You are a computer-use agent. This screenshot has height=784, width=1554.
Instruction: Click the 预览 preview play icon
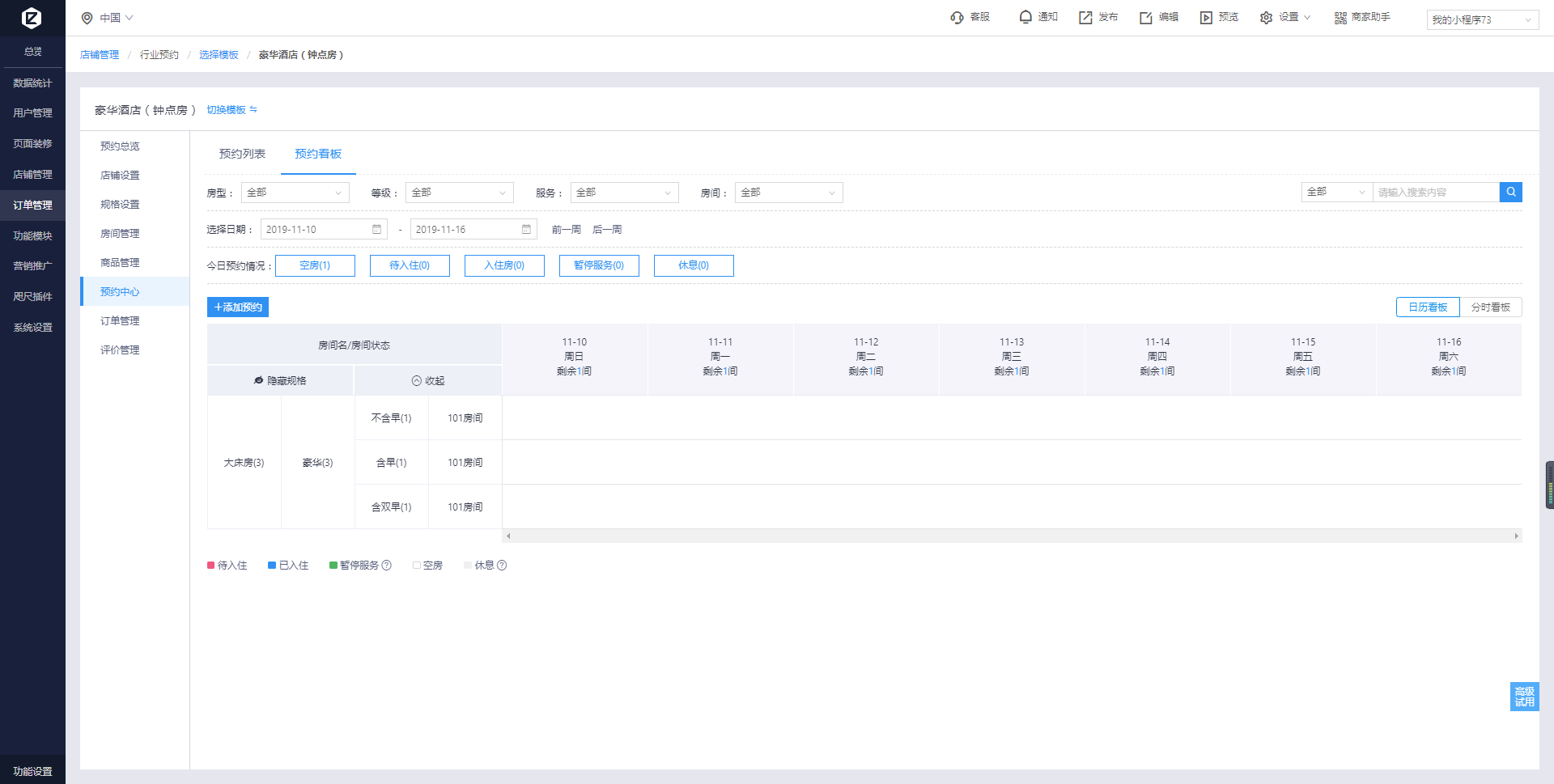pos(1206,18)
